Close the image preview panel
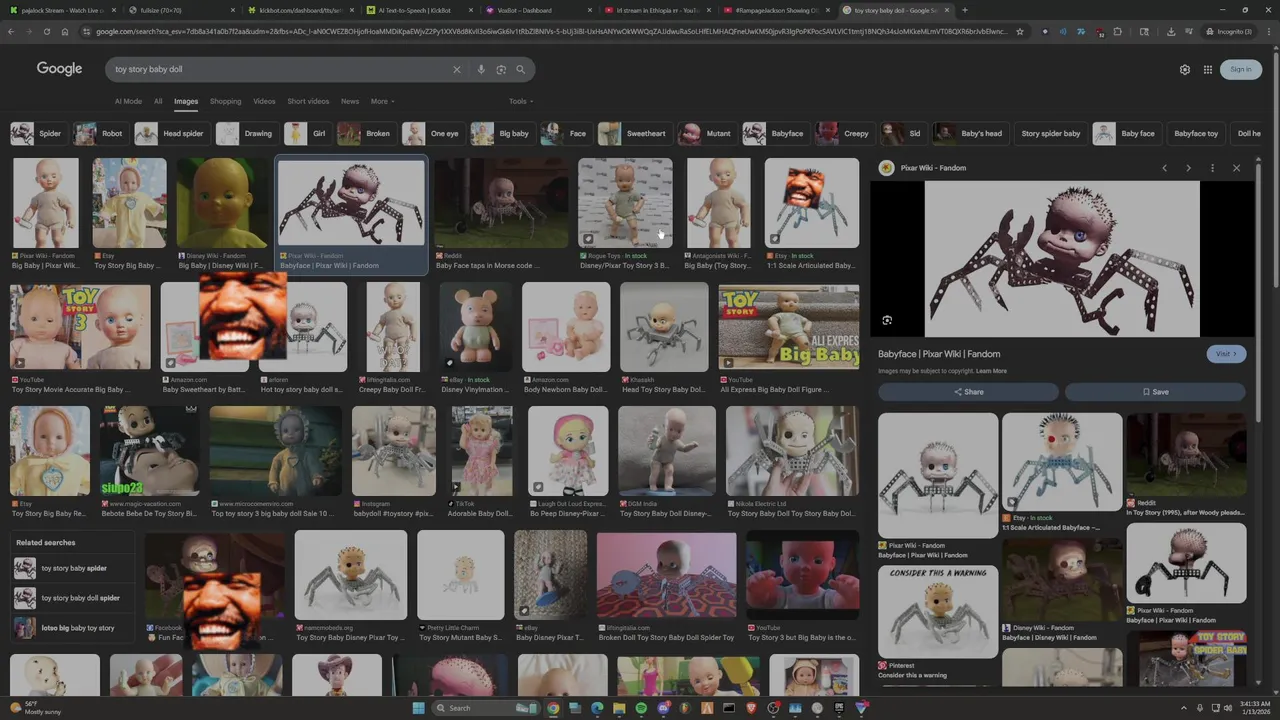The image size is (1280, 720). click(1236, 168)
